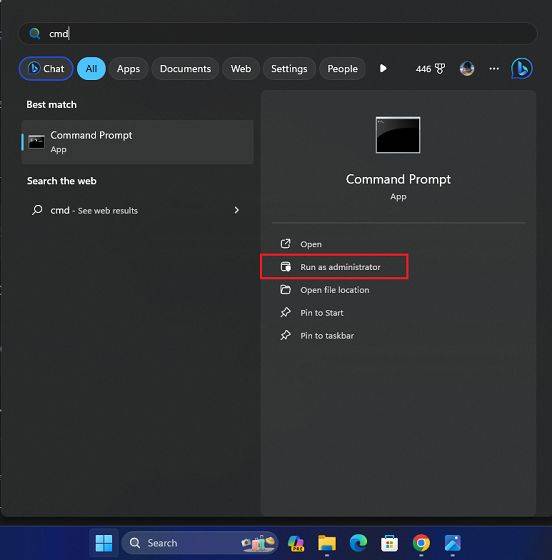Click the Best match heading

(x=51, y=105)
